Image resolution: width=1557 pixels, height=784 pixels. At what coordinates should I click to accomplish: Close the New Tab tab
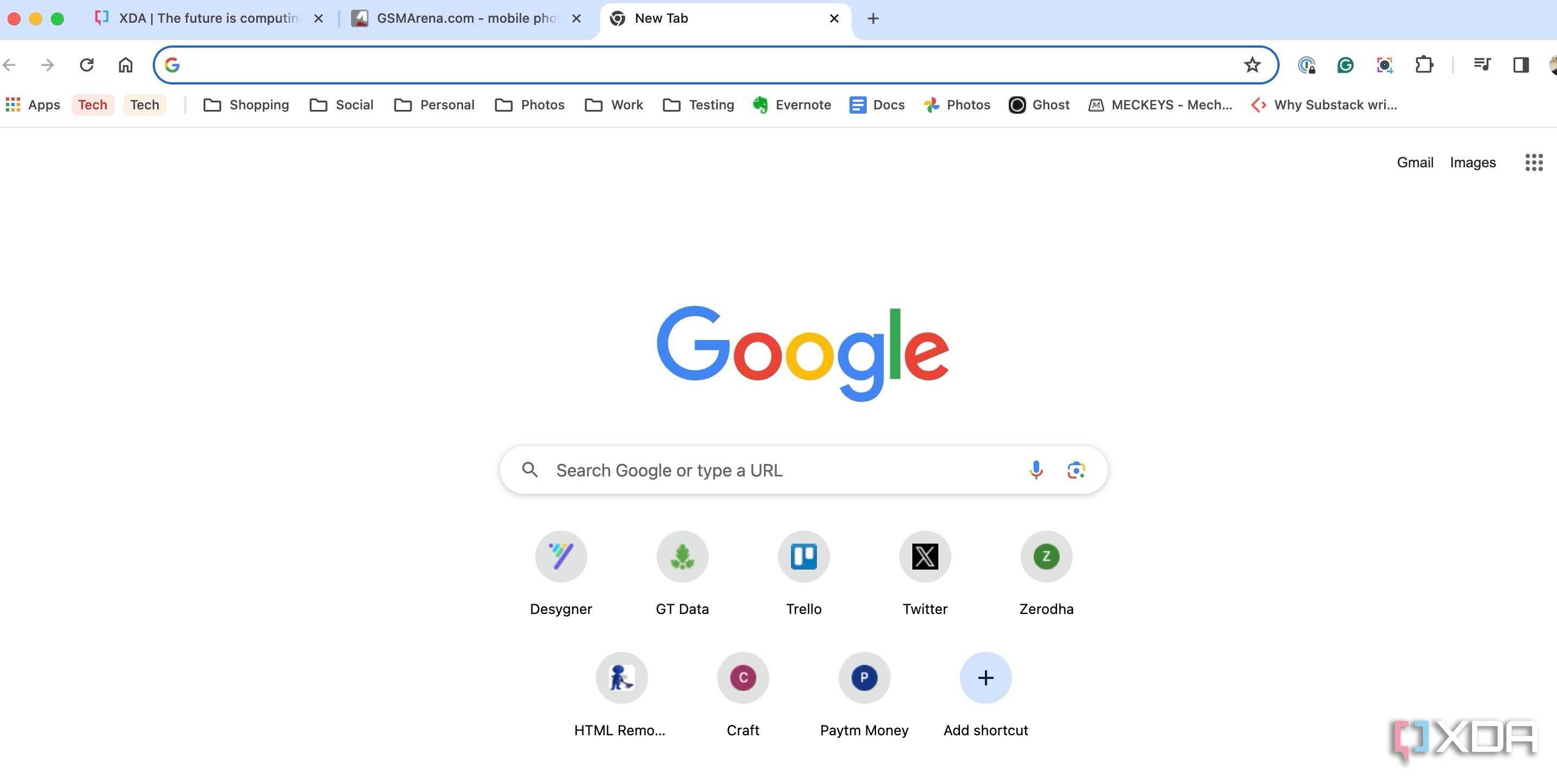[x=834, y=19]
